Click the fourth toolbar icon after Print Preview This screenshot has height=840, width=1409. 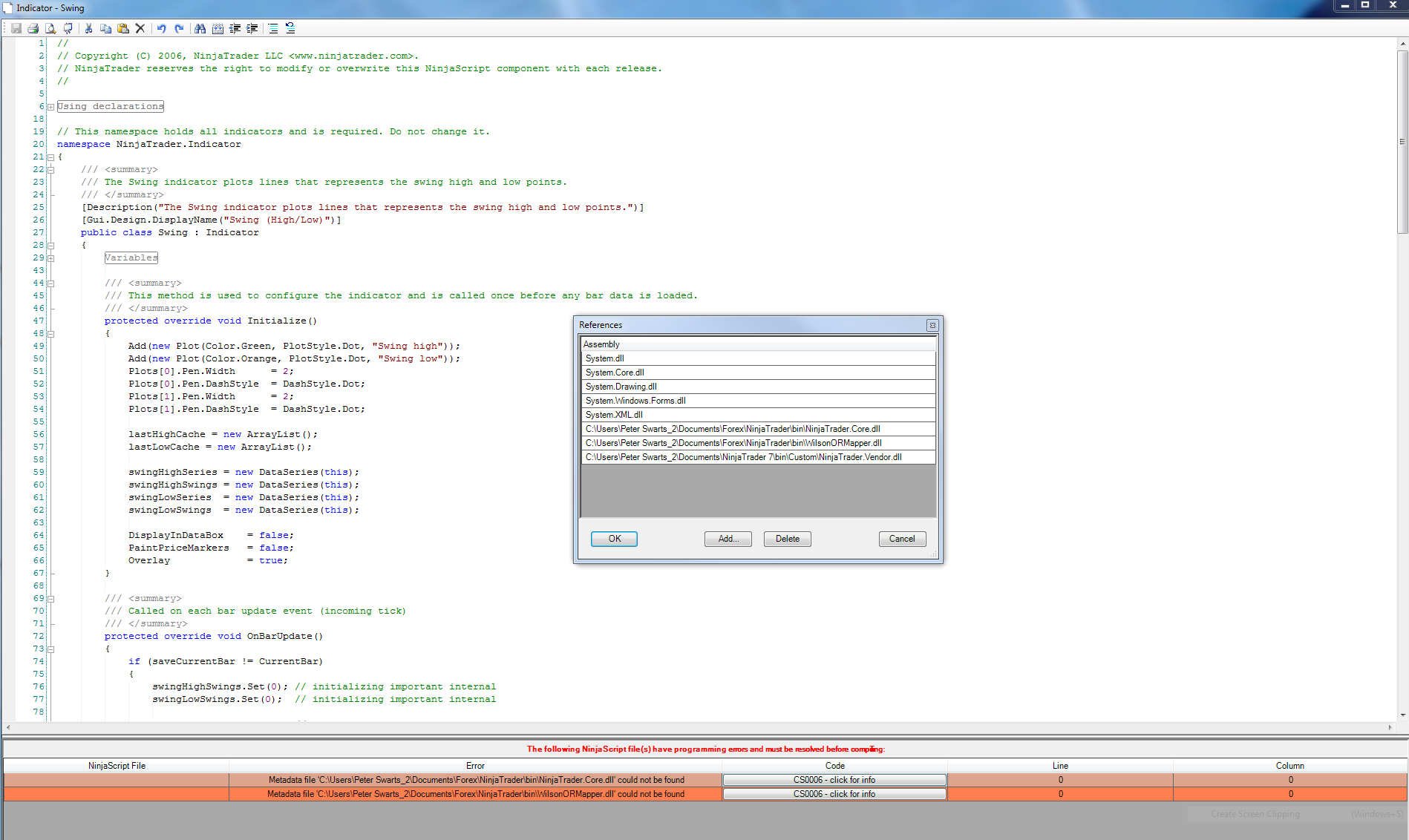pos(68,28)
